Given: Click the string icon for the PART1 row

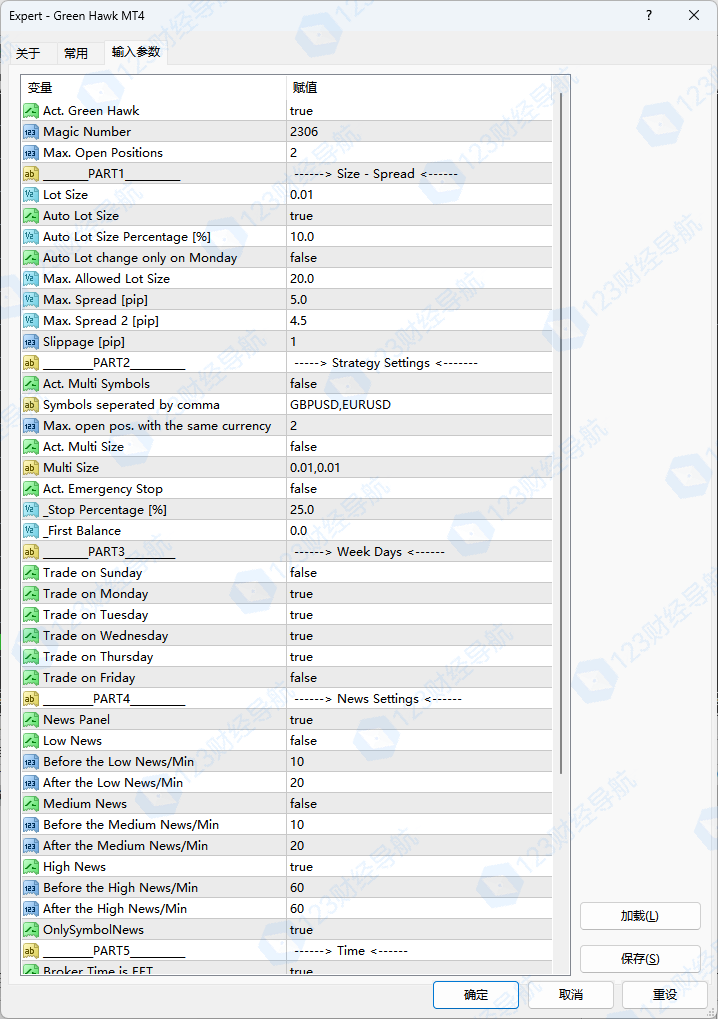Looking at the screenshot, I should (x=31, y=174).
